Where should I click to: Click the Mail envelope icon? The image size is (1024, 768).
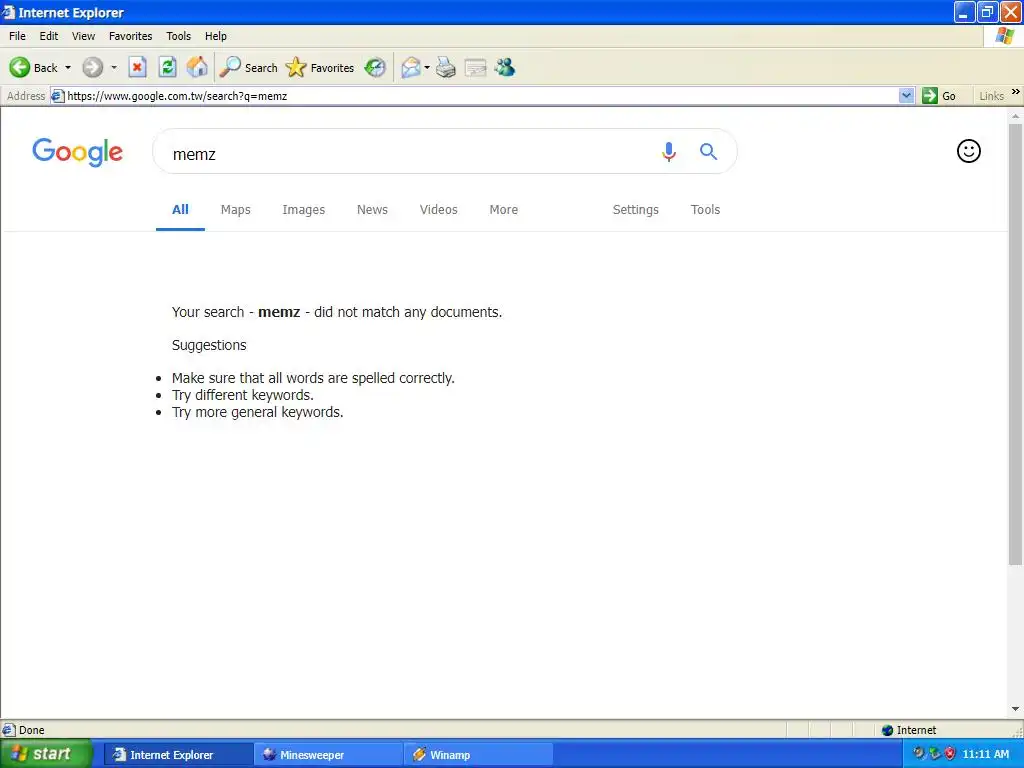coord(411,67)
